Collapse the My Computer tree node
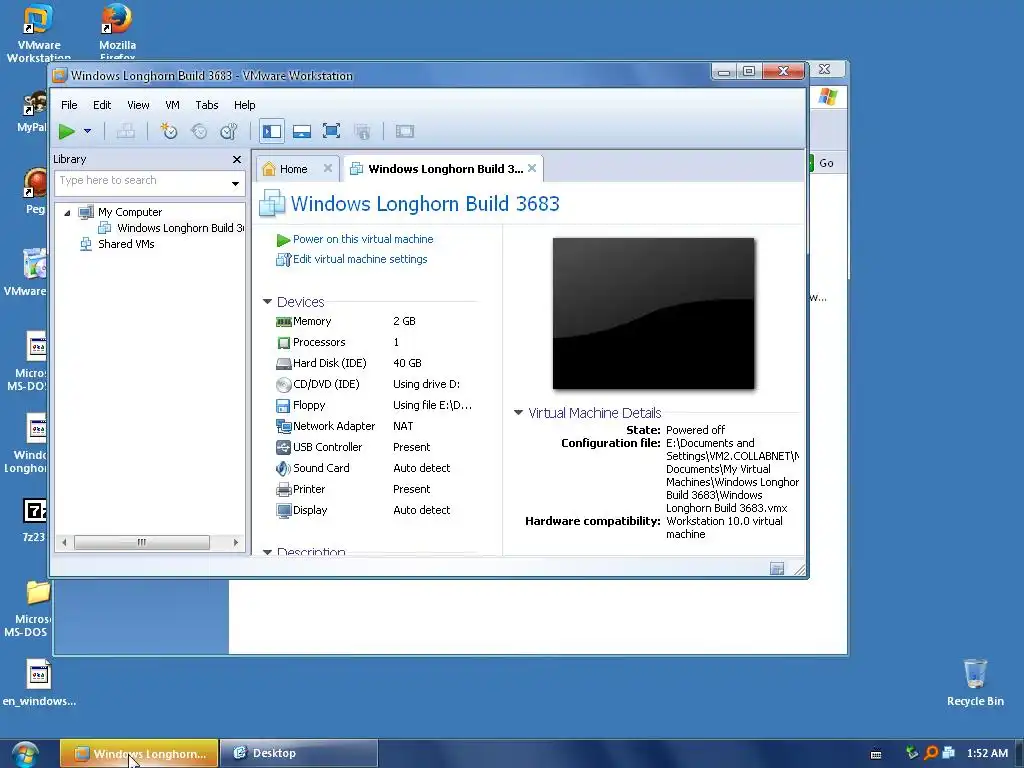Image resolution: width=1024 pixels, height=768 pixels. coord(67,212)
